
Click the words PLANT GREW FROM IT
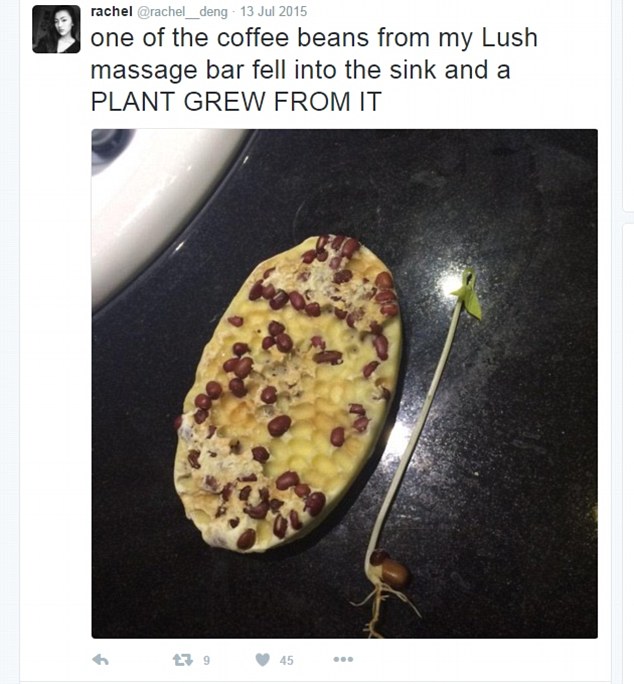click(x=236, y=101)
